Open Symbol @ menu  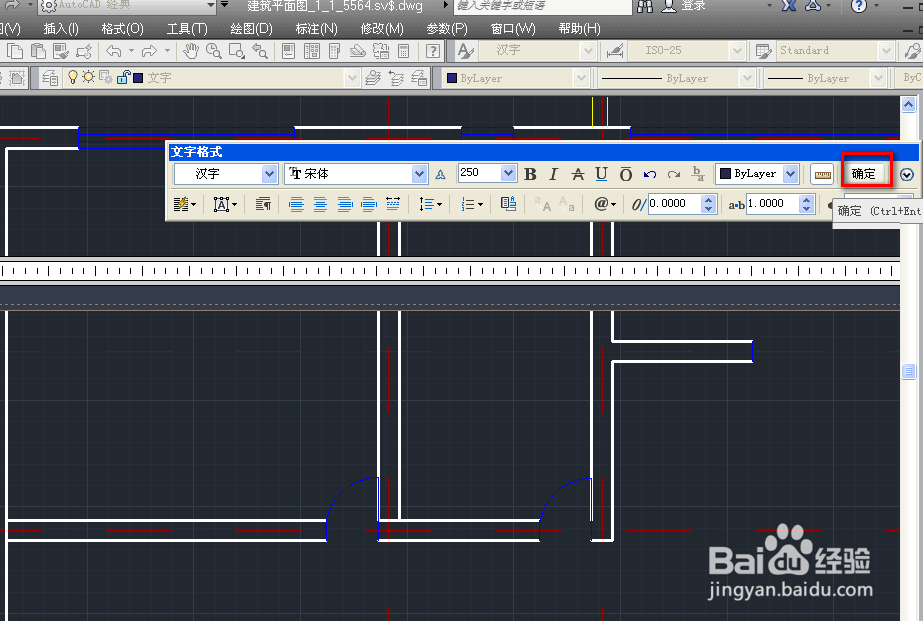605,204
